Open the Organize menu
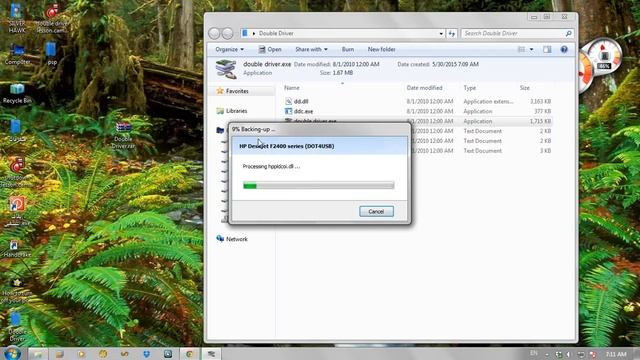This screenshot has height=360, width=640. coord(229,49)
